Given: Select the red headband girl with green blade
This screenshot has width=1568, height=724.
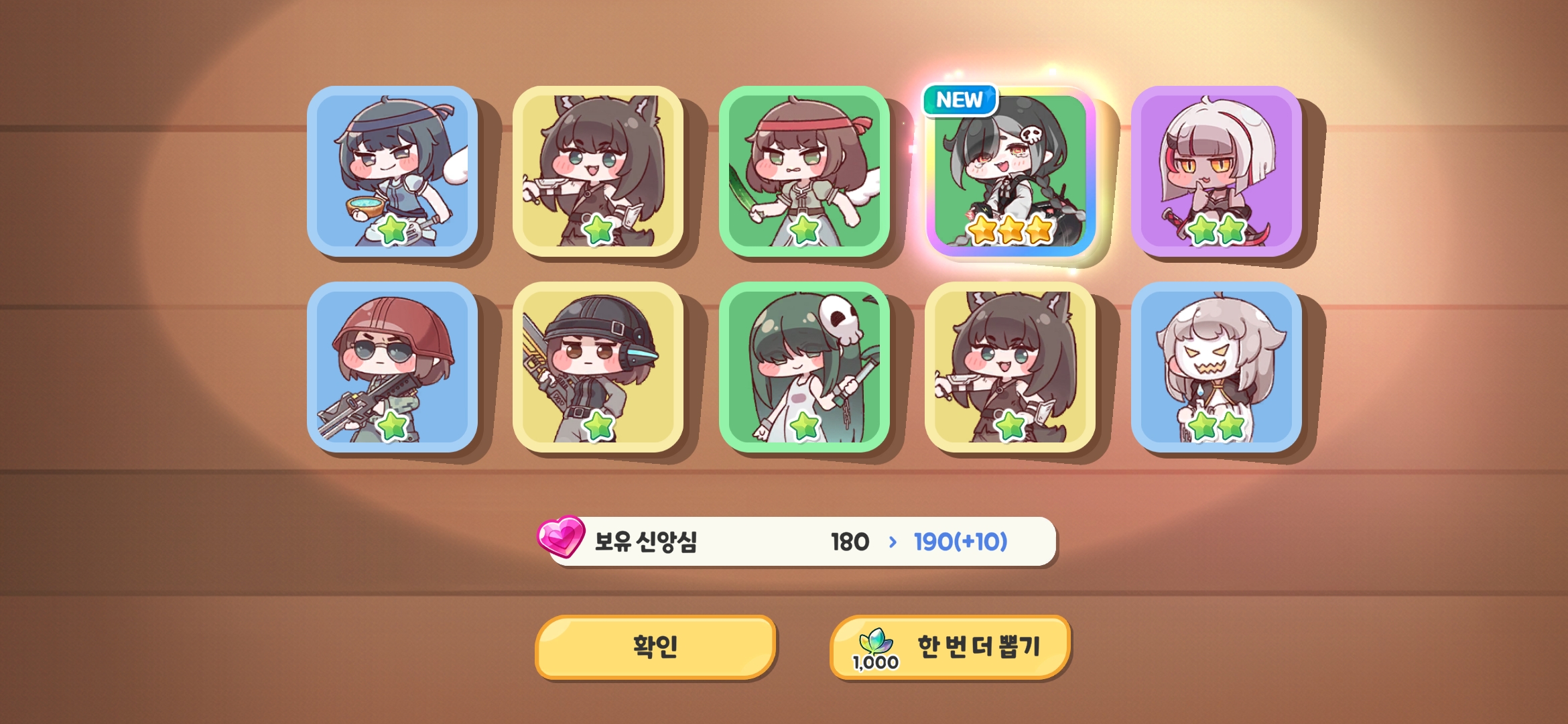Looking at the screenshot, I should [x=804, y=171].
